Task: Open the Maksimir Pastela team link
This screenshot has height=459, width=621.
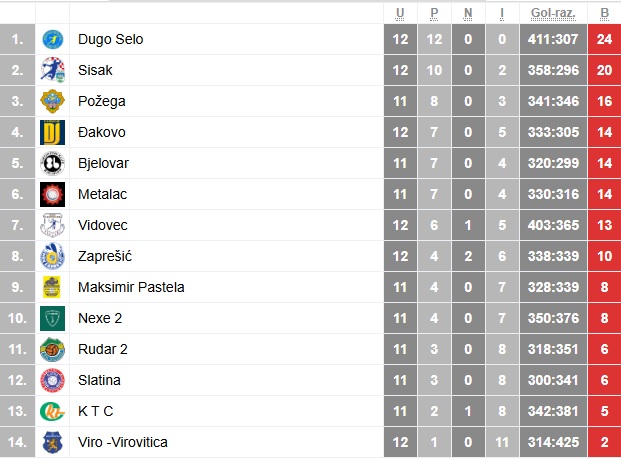Action: pos(131,287)
